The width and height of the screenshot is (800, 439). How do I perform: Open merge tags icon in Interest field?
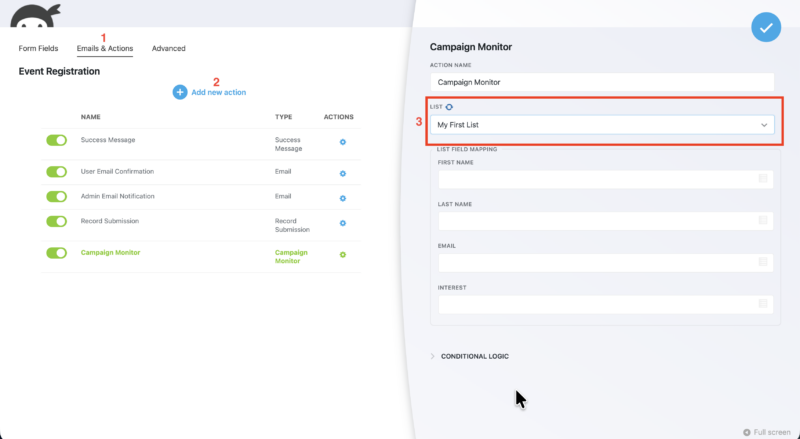pos(763,303)
